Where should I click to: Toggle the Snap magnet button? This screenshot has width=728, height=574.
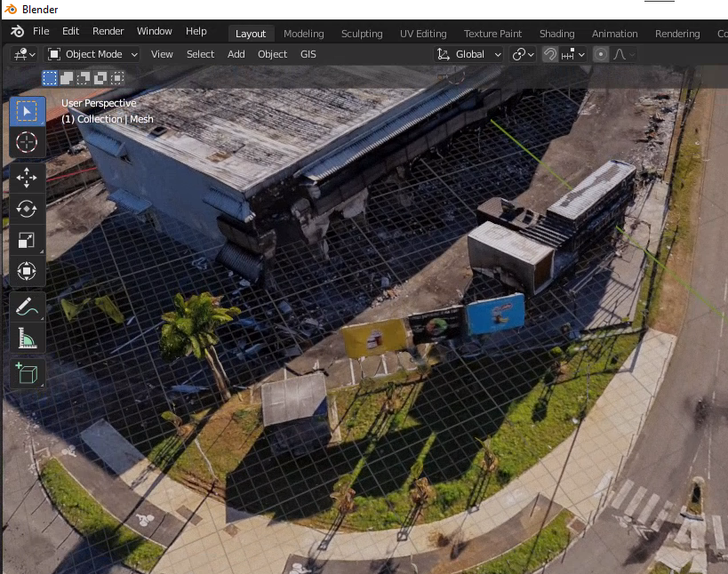click(x=550, y=54)
